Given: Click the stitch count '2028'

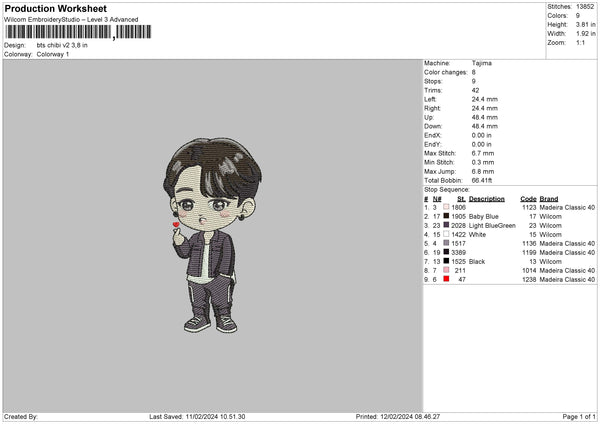Looking at the screenshot, I should coord(458,225).
